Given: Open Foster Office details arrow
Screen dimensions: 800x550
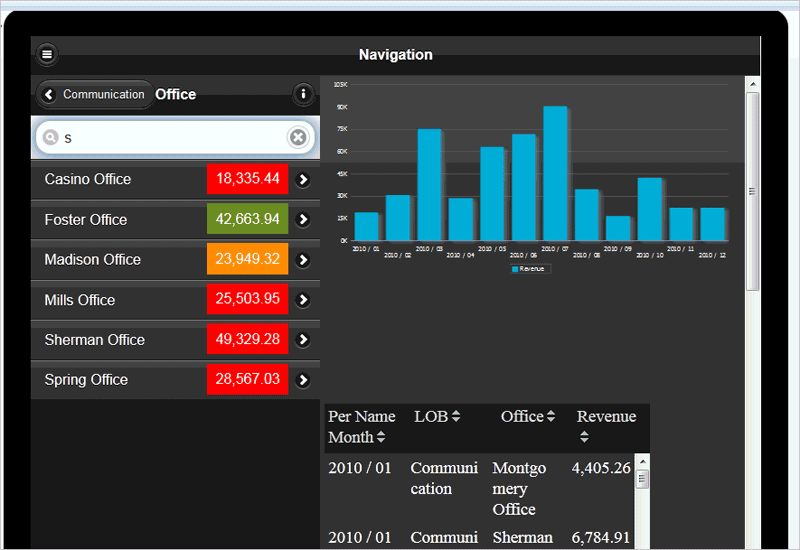Looking at the screenshot, I should click(x=303, y=219).
